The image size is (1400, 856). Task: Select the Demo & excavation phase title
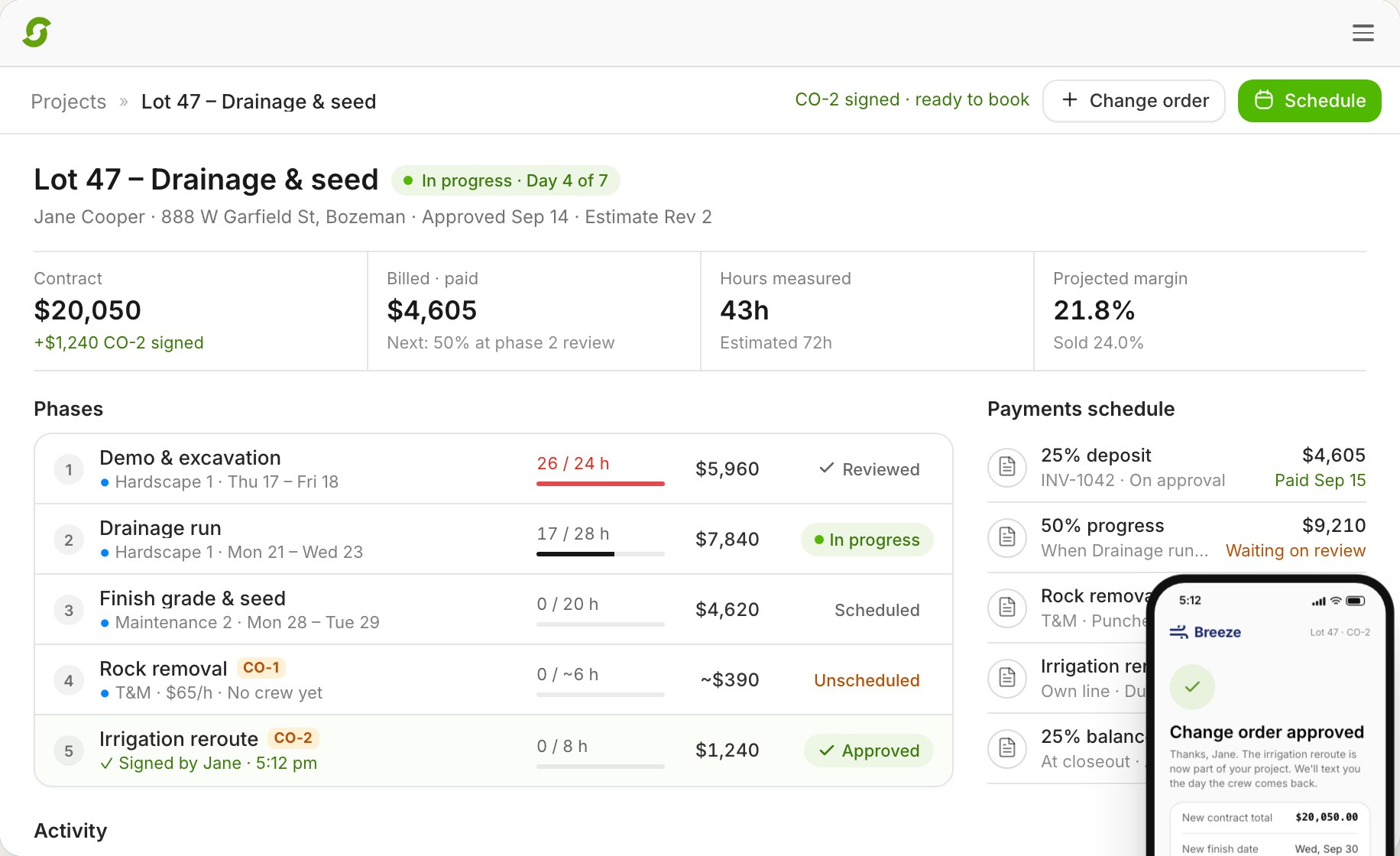click(x=190, y=458)
